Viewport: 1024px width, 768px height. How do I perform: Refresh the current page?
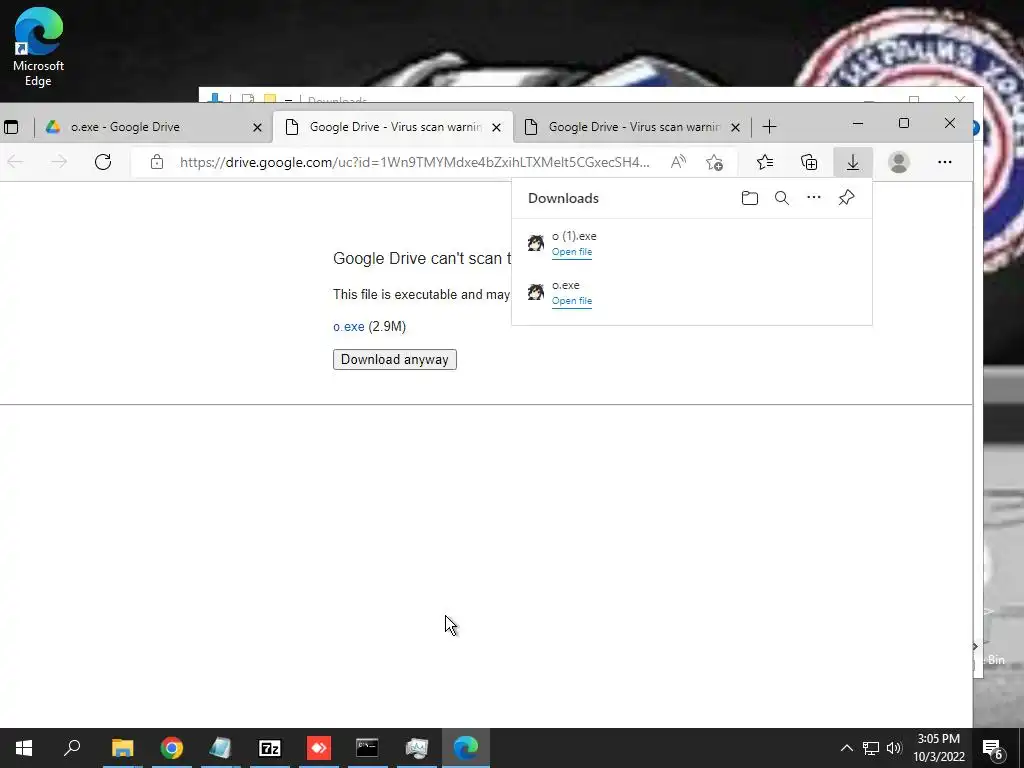(x=103, y=162)
